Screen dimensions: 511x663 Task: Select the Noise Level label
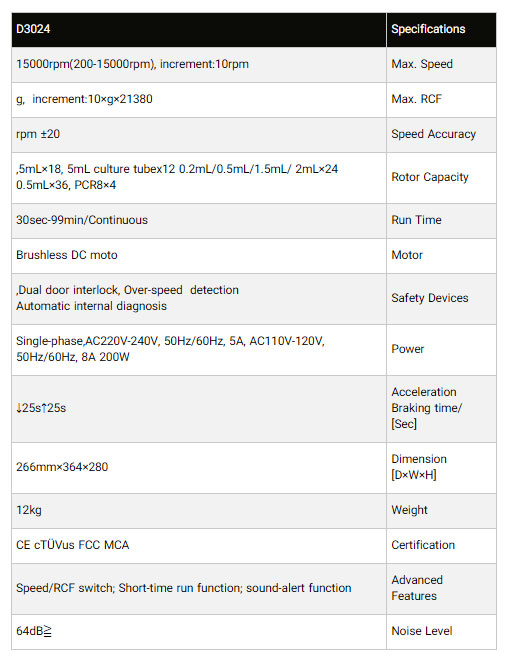422,631
